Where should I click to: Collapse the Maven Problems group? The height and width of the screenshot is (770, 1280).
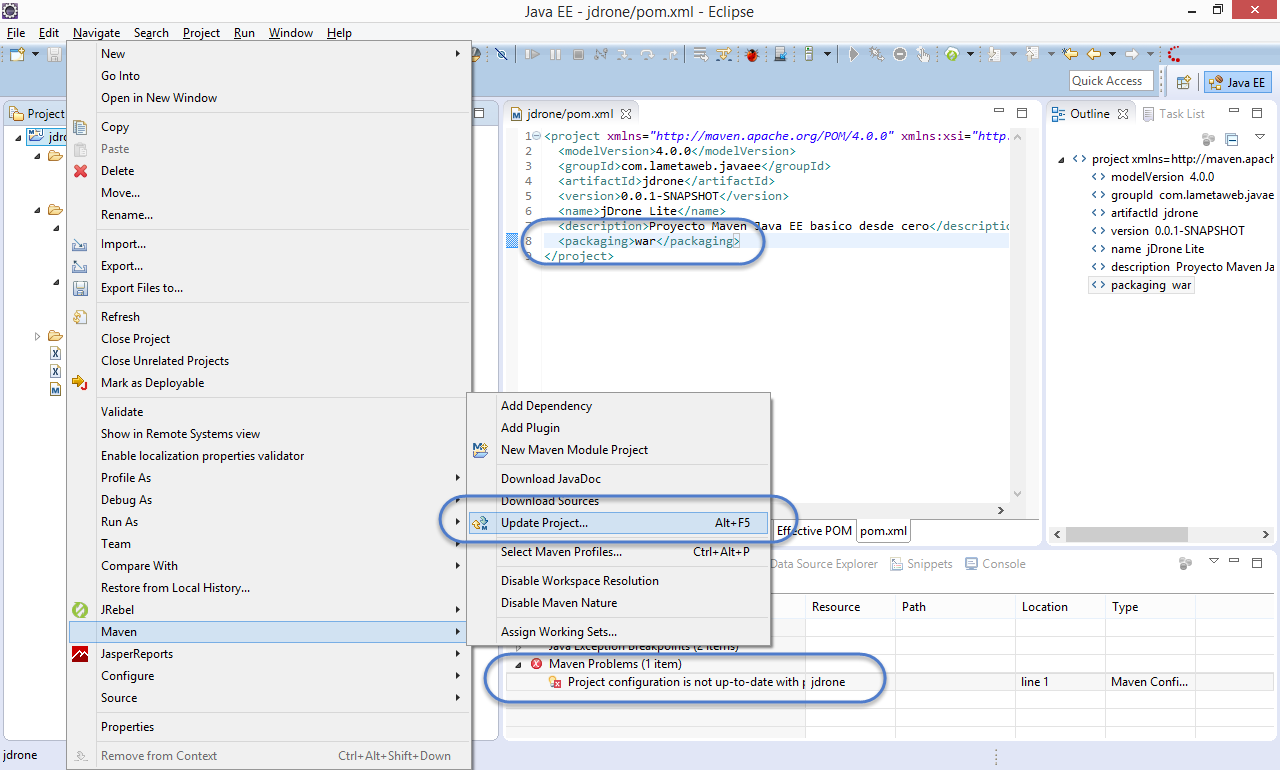[x=518, y=664]
